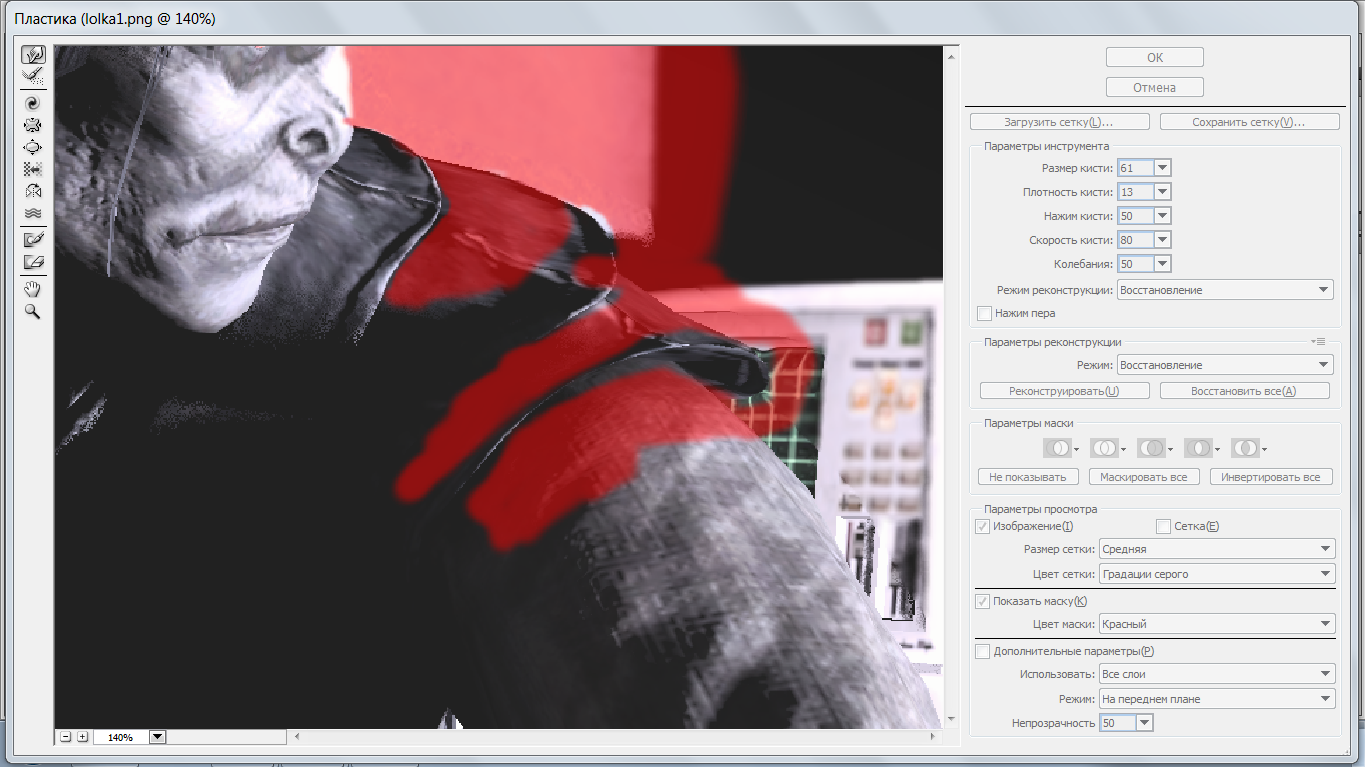Open the Режим реконструкции dropdown
Viewport: 1365px width, 767px height.
coord(1225,290)
